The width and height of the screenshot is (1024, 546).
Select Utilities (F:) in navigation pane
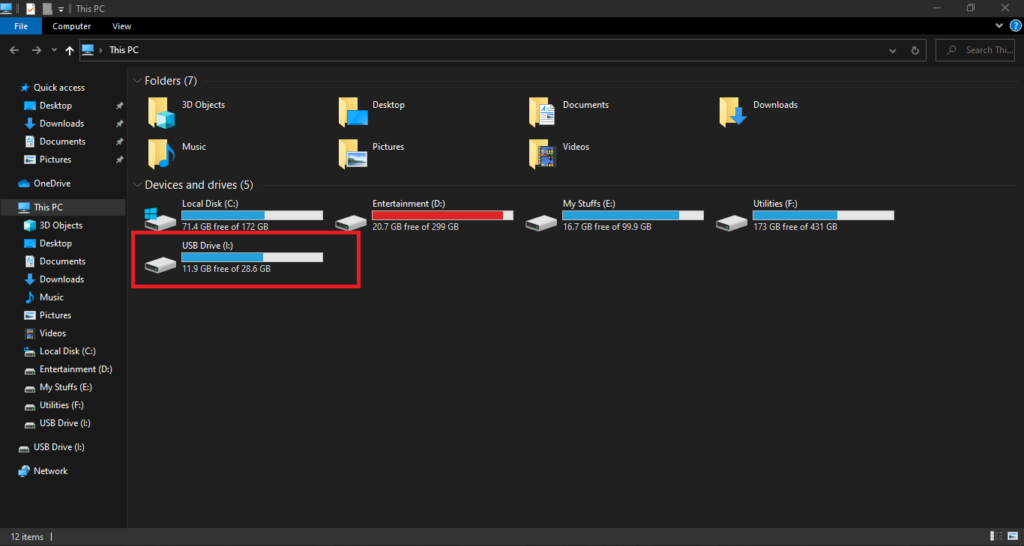coord(63,405)
